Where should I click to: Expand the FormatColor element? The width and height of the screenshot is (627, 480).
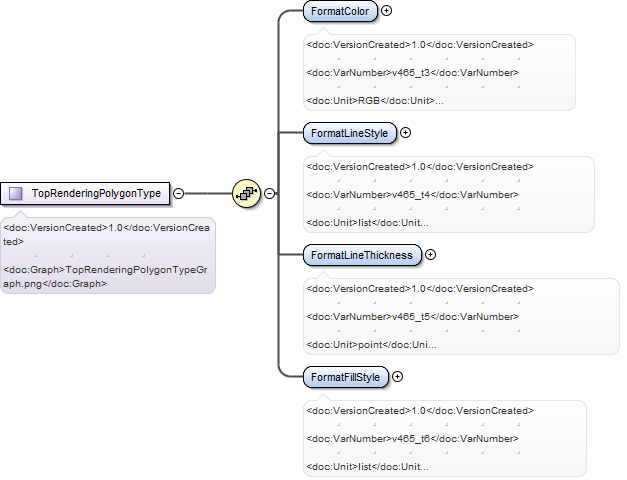click(x=386, y=11)
